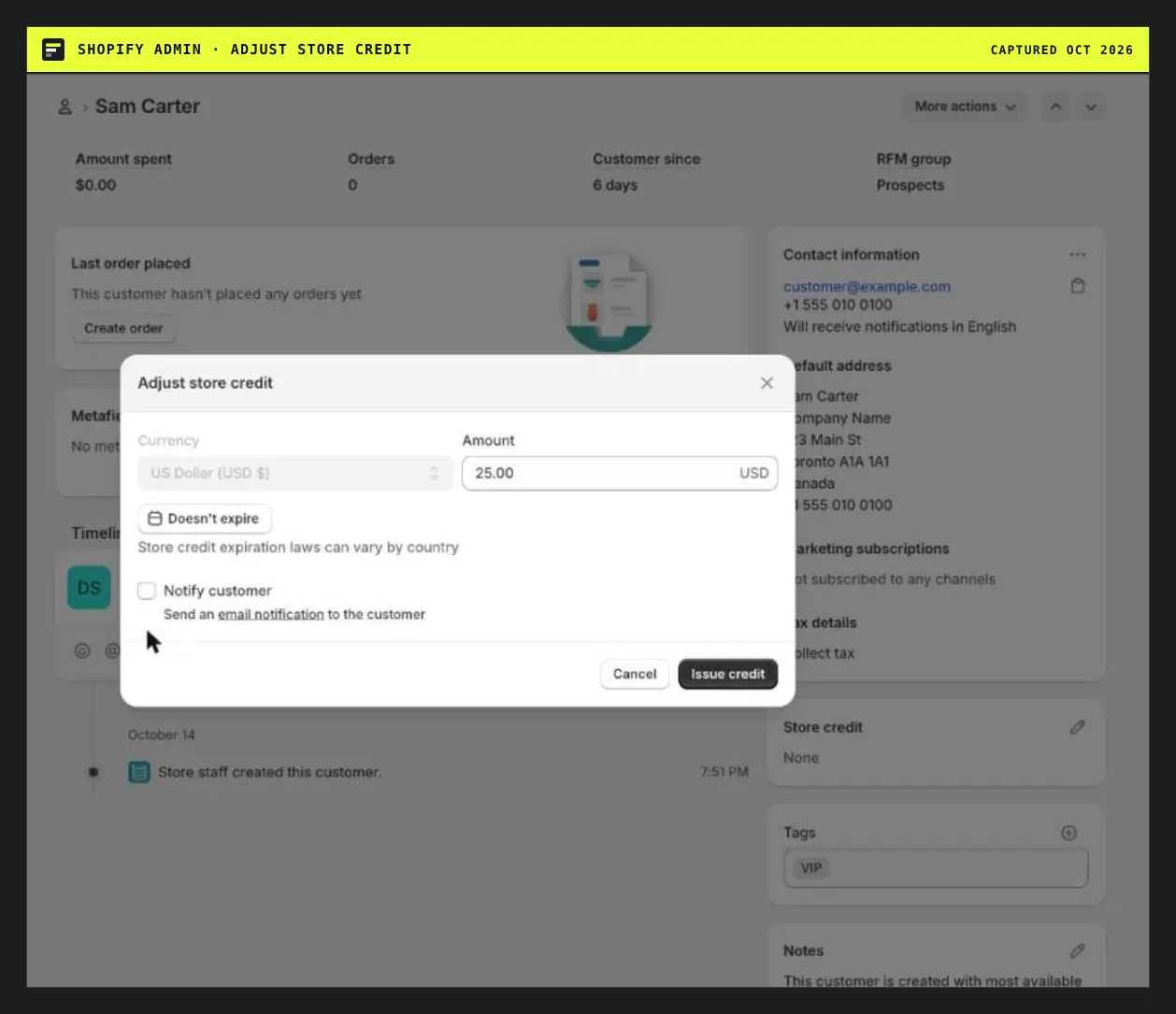Viewport: 1176px width, 1014px height.
Task: Click the Adjust store credit dialog title
Action: pos(206,383)
